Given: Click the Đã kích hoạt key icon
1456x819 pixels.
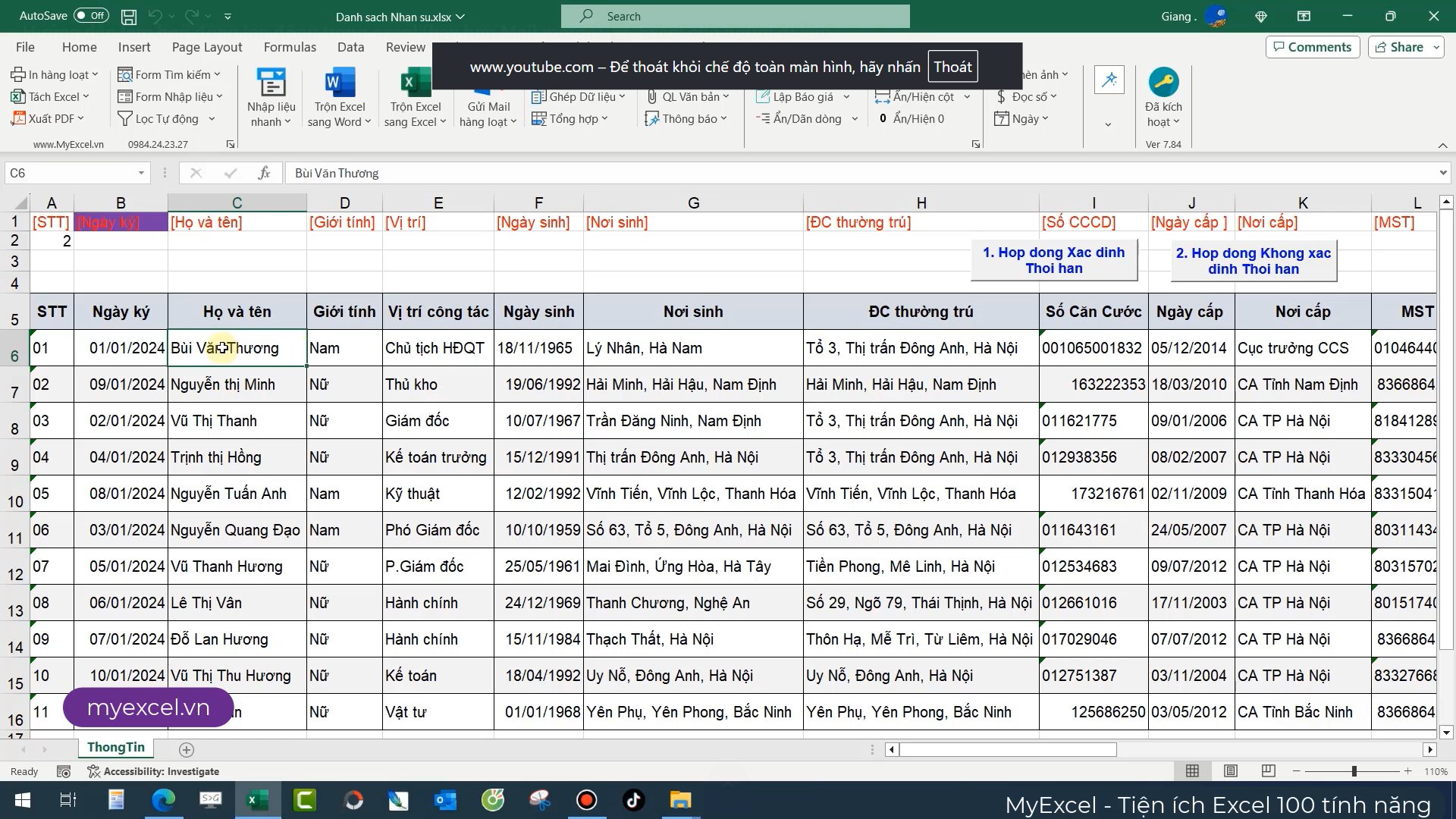Looking at the screenshot, I should 1163,82.
